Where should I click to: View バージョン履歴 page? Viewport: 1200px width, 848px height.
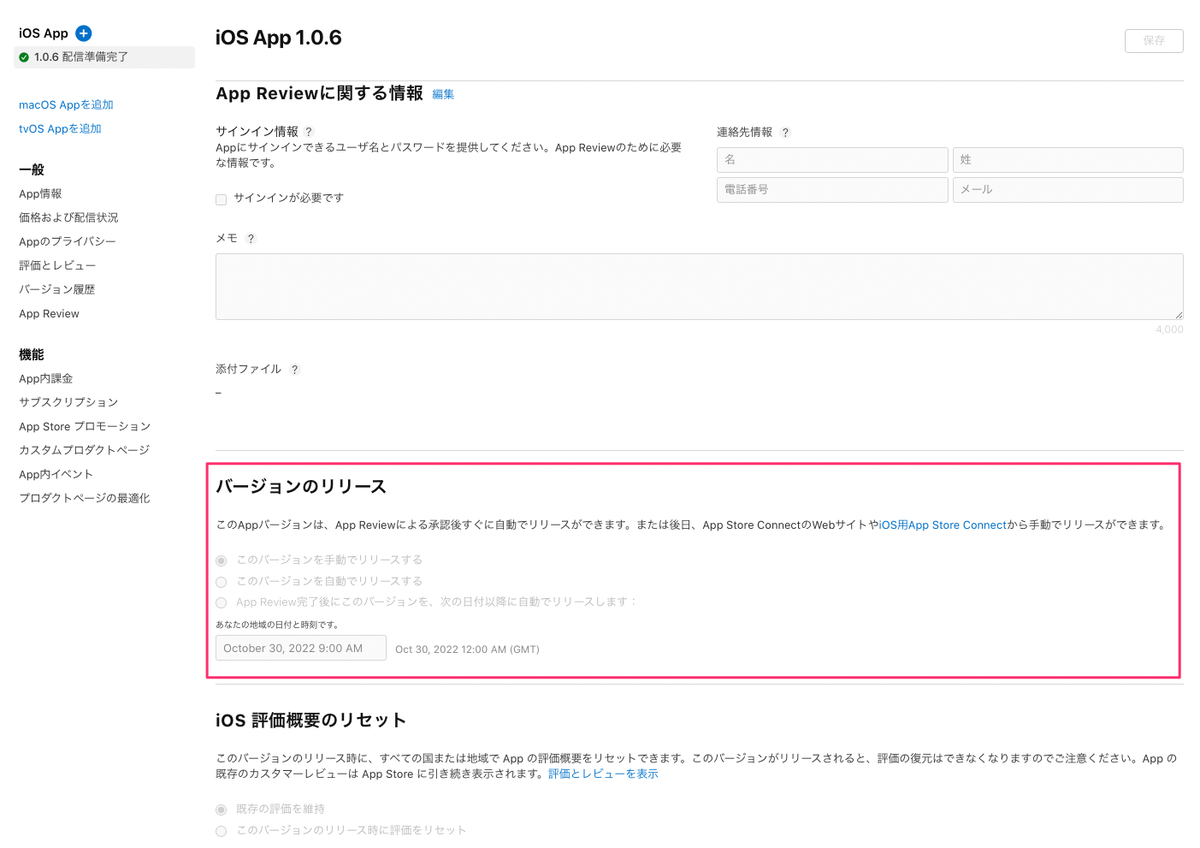(x=57, y=289)
